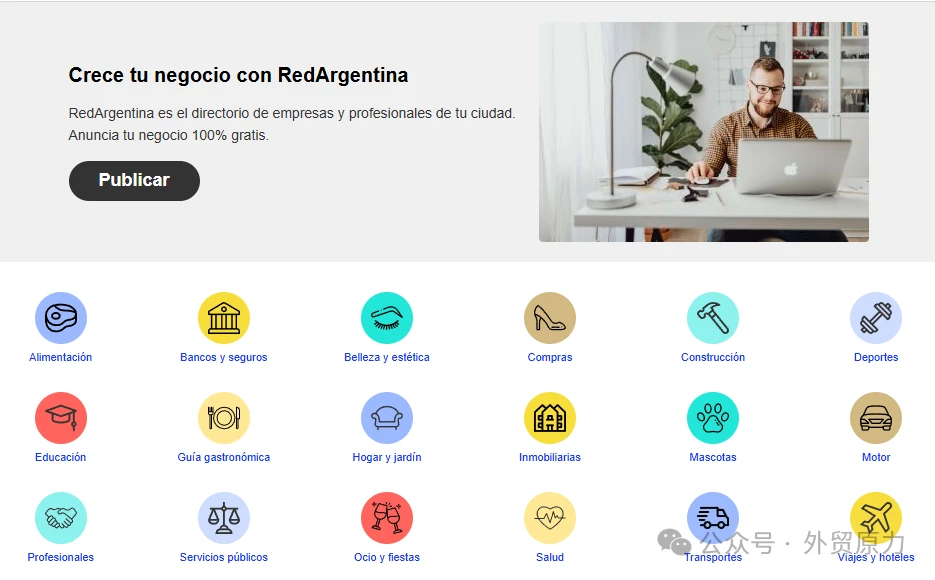Screen dimensions: 935x580
Task: Select the Deportes dumbbell icon
Action: pos(876,318)
